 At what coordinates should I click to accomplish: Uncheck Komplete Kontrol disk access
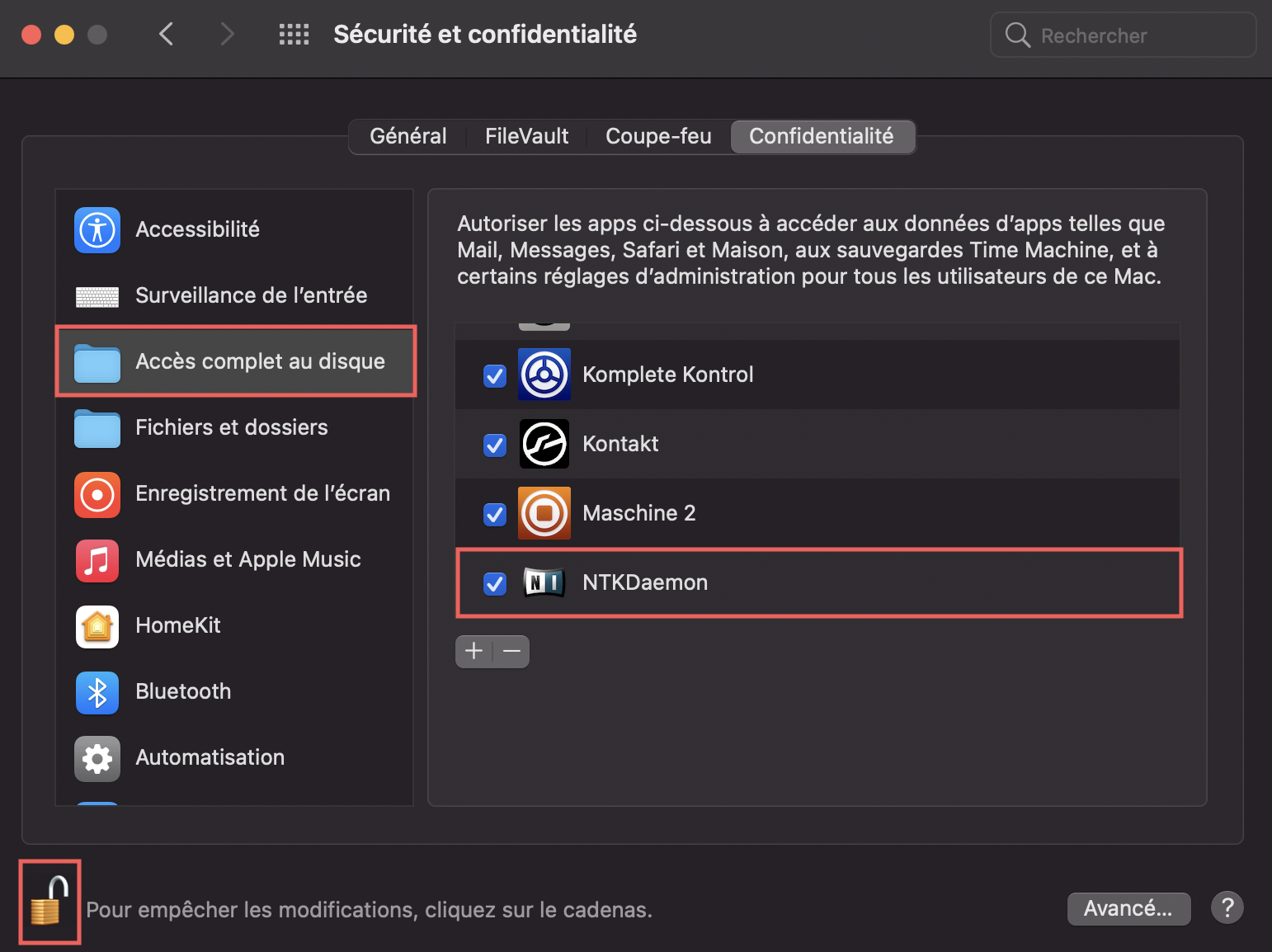[494, 376]
